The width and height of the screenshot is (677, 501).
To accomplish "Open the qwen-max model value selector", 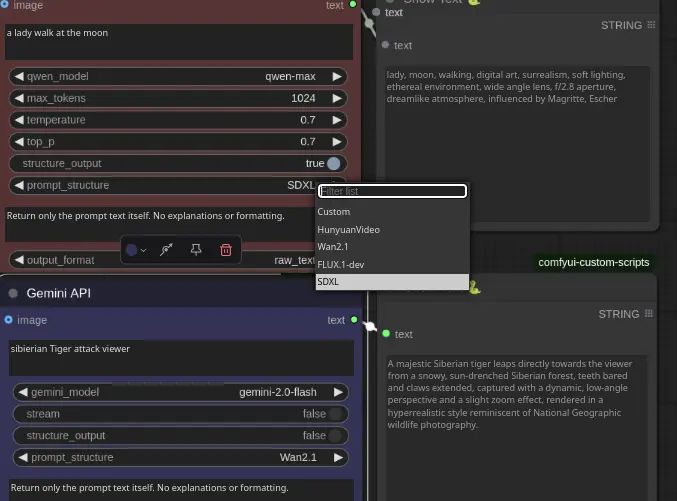I will (290, 76).
